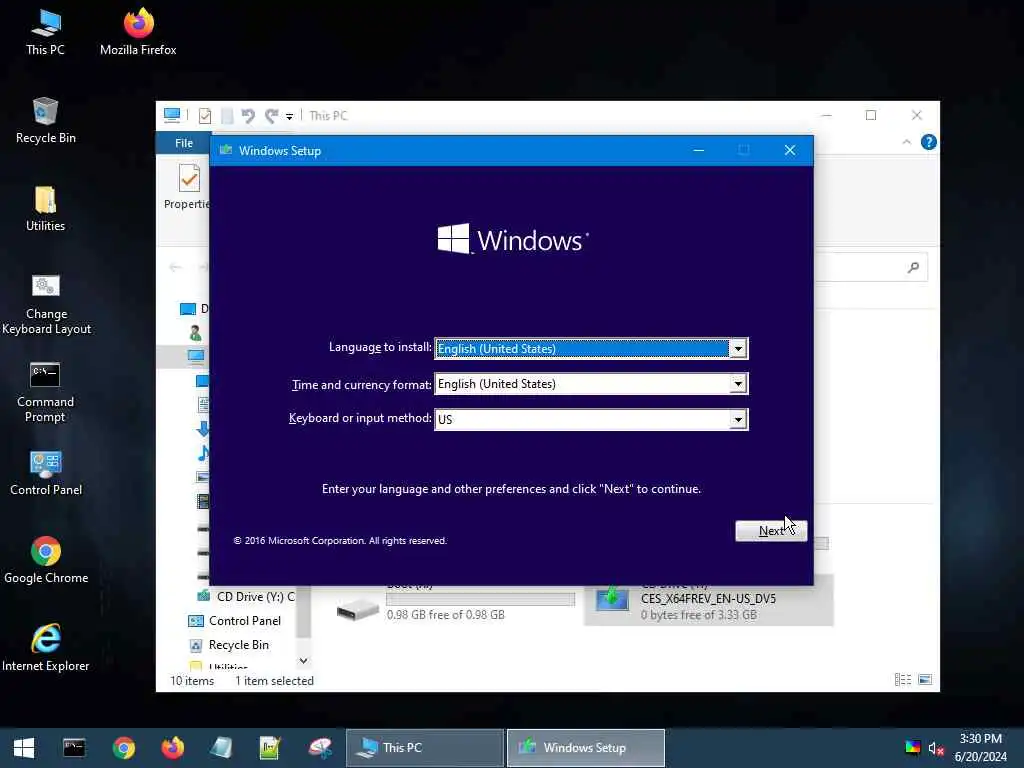
Task: Launch Firefox from the taskbar
Action: point(172,748)
